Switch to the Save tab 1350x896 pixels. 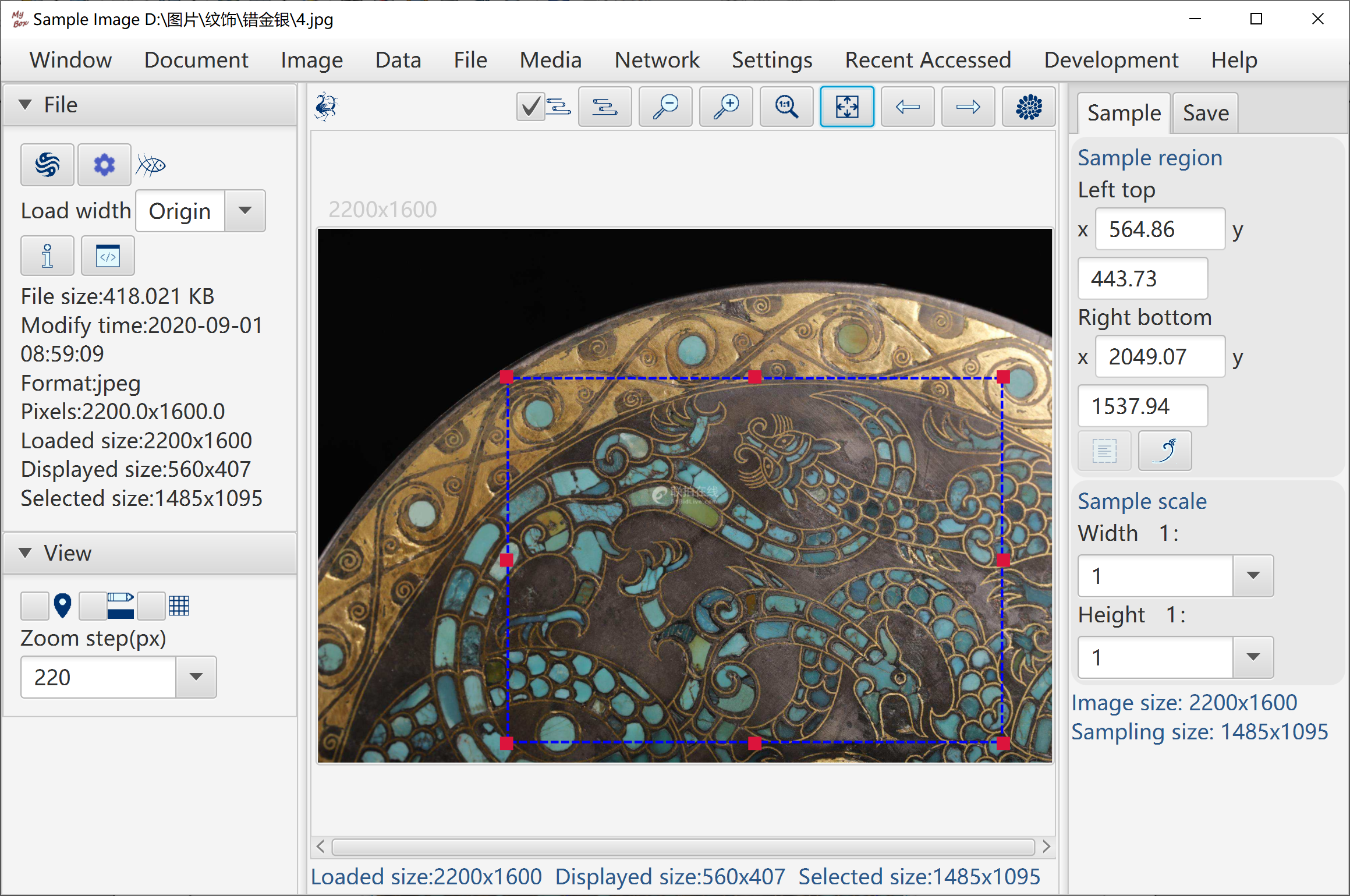pyautogui.click(x=1206, y=113)
